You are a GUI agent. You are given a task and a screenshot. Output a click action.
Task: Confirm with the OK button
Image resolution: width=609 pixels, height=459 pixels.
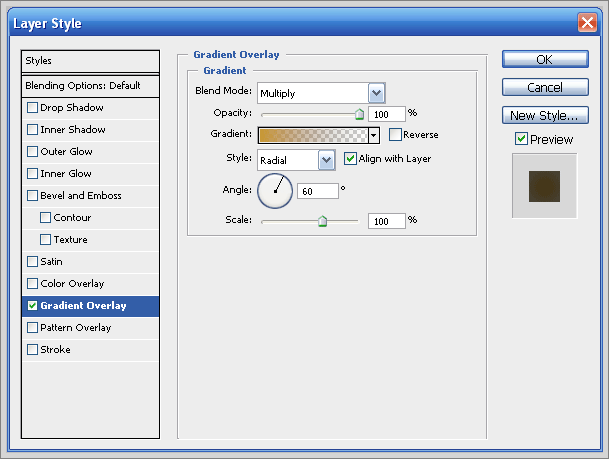coord(545,59)
